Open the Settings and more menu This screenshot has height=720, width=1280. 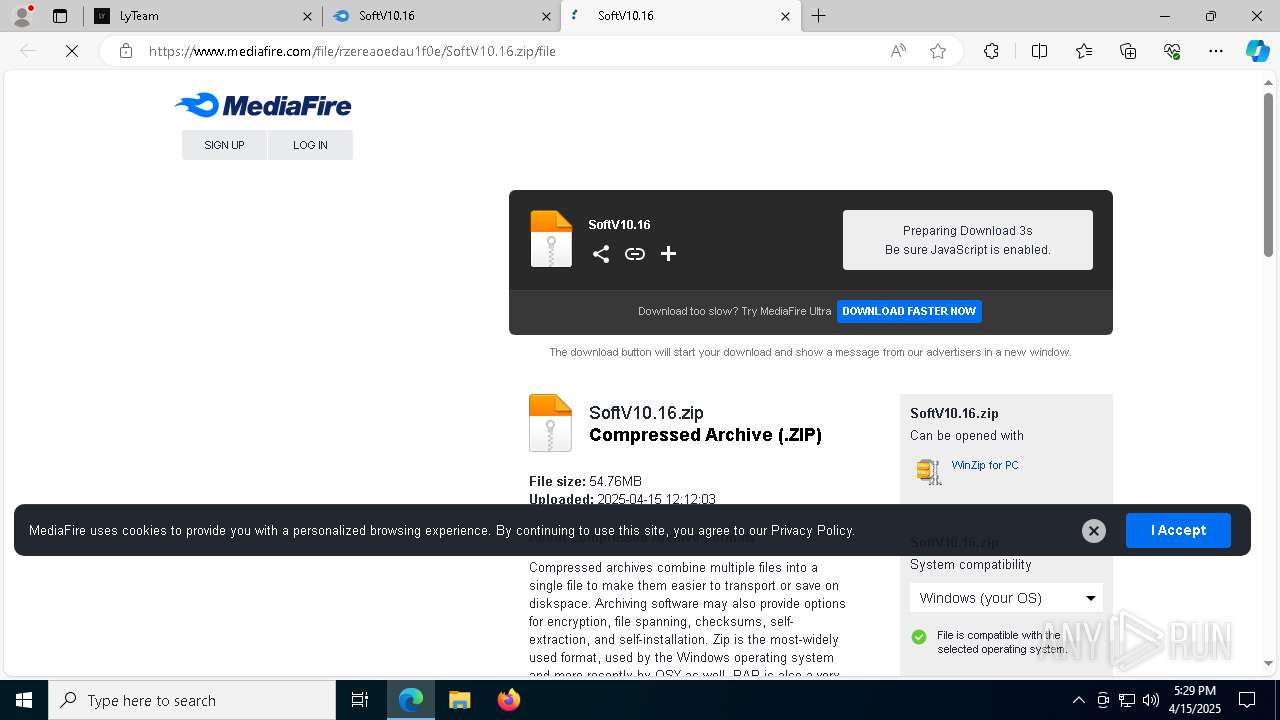click(1216, 51)
